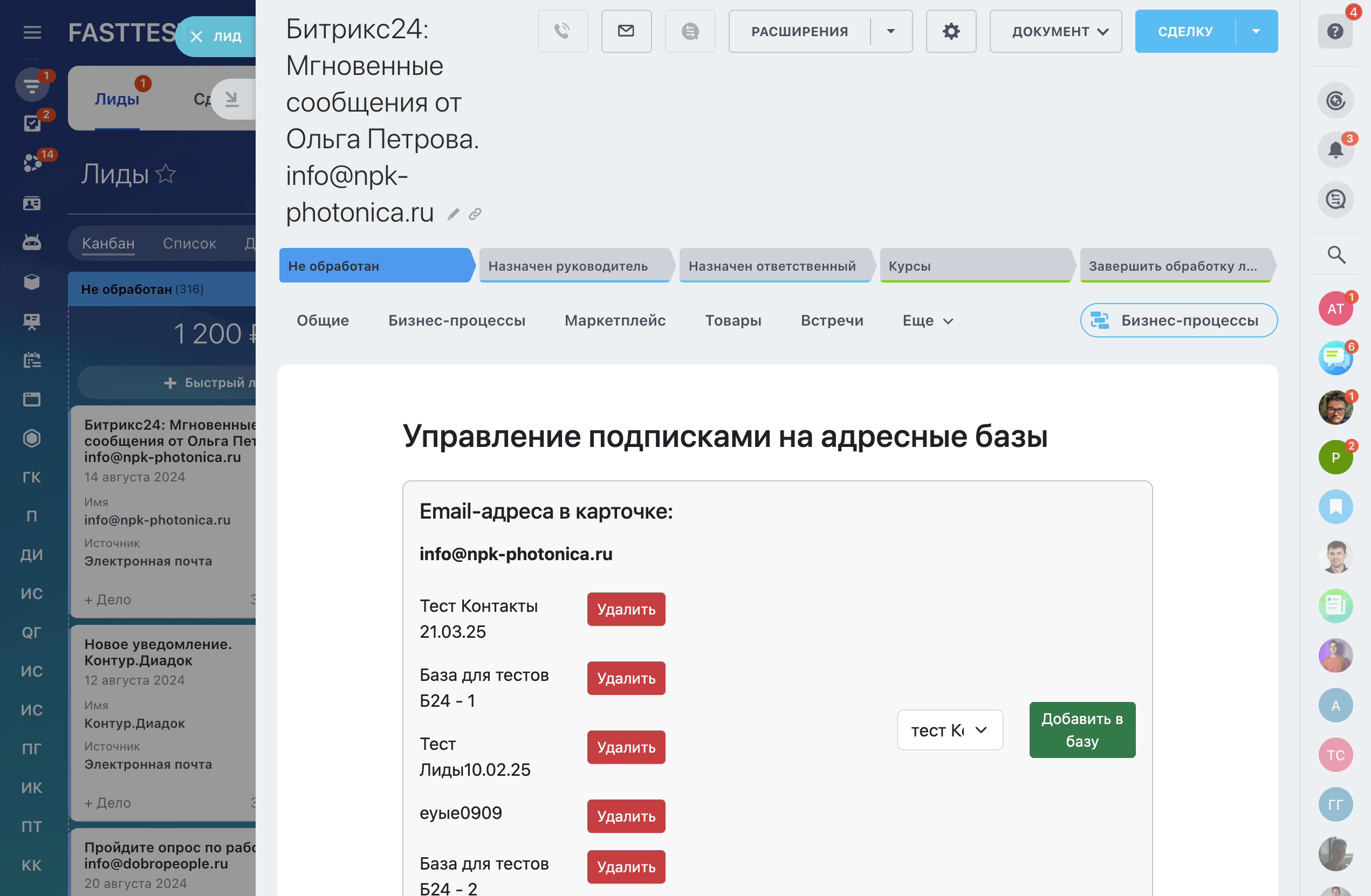Click the Добавить в базу button
This screenshot has width=1371, height=896.
(1081, 729)
